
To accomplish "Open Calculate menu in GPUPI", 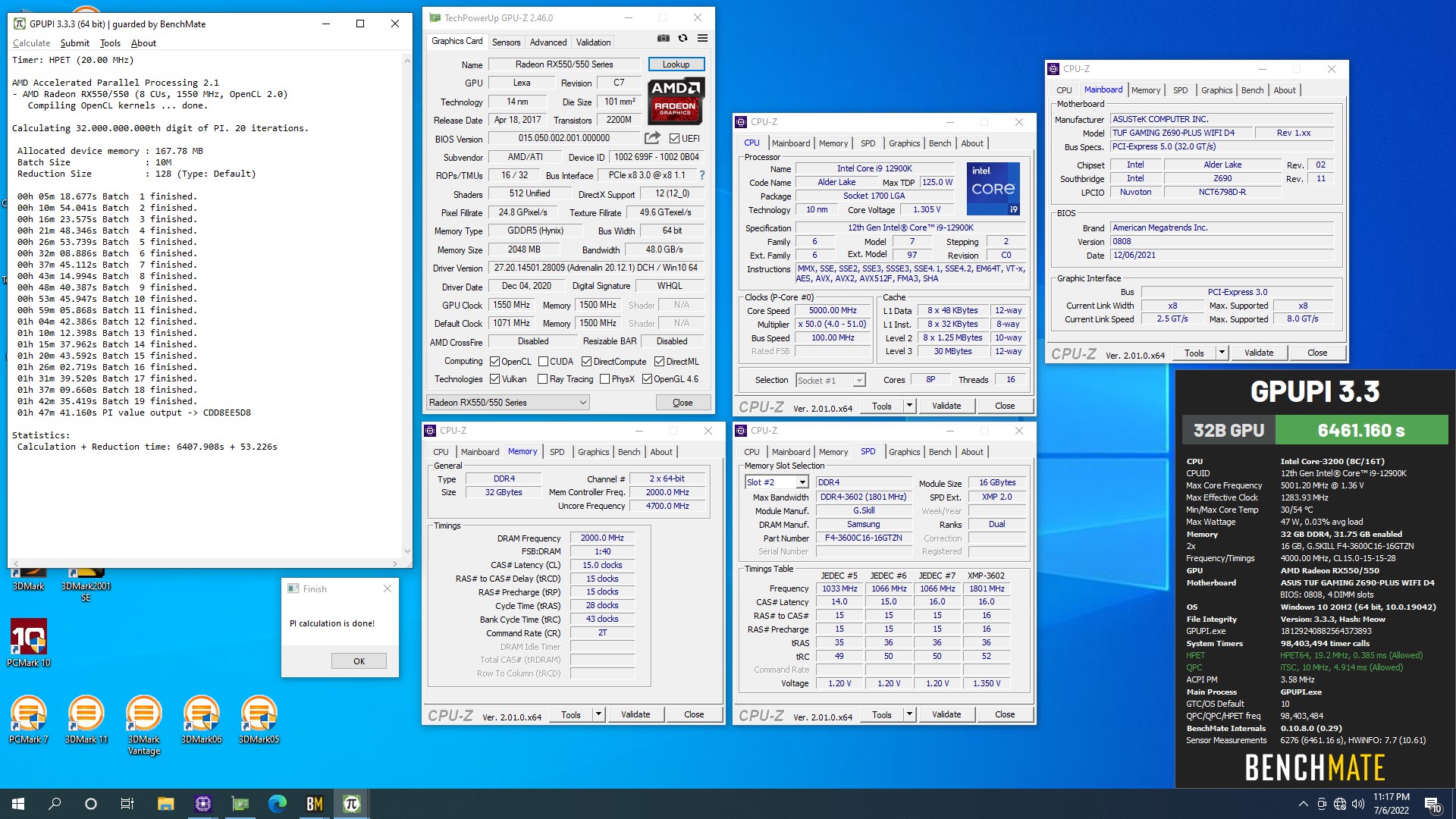I will [x=31, y=43].
